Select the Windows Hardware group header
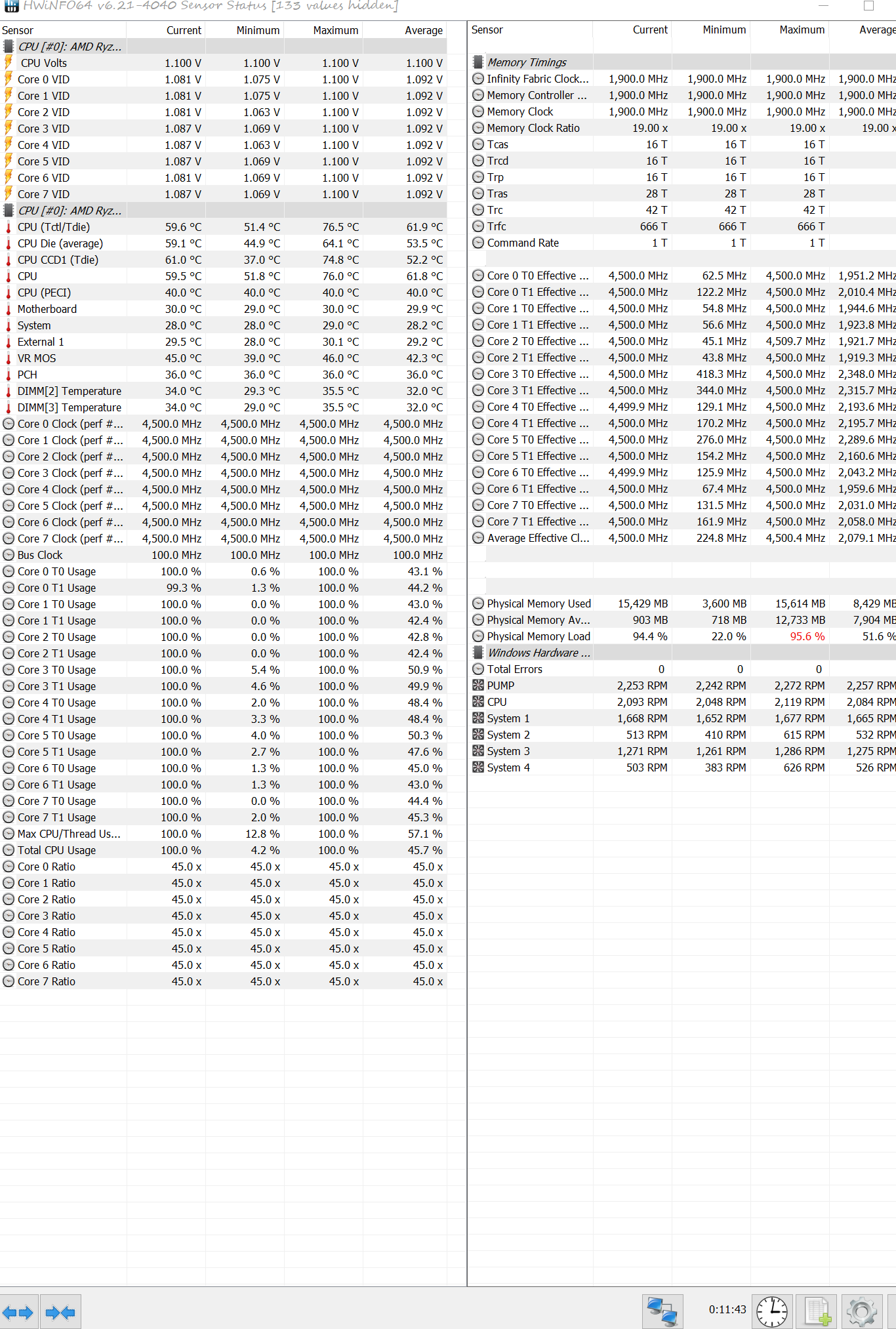The image size is (896, 1329). [682, 653]
